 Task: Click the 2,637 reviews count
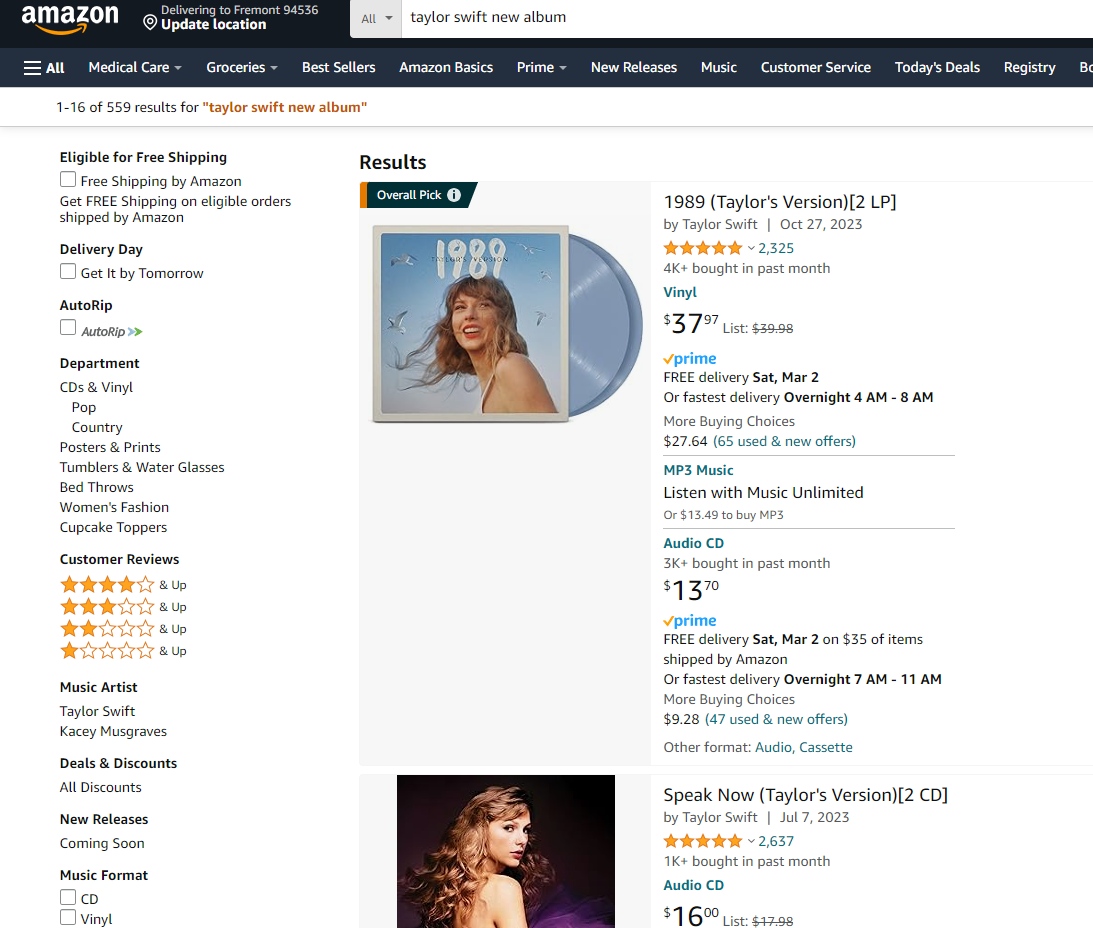tap(776, 842)
